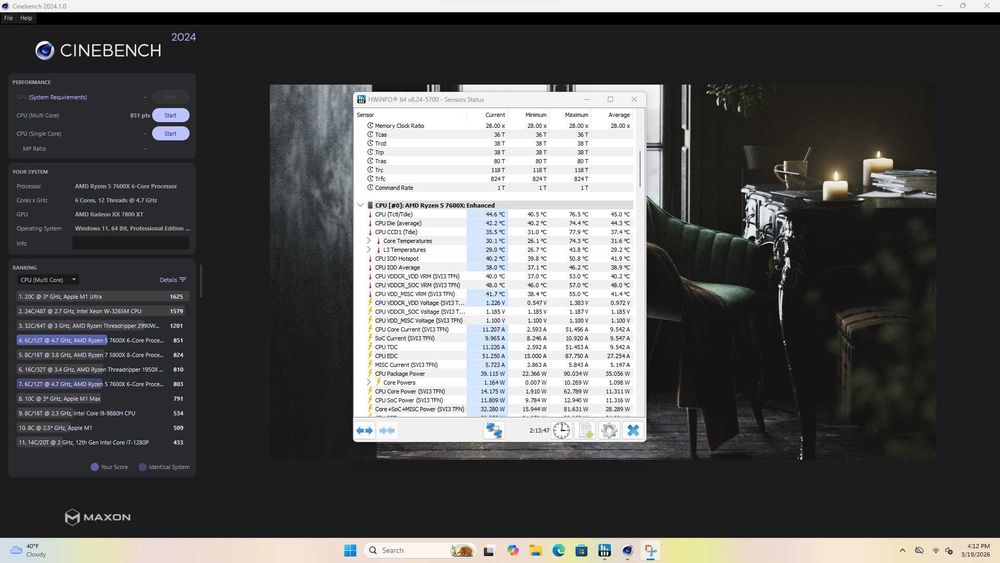Select the Intel Core i9-9880H ranking row
The image size is (1000, 563).
coord(101,413)
